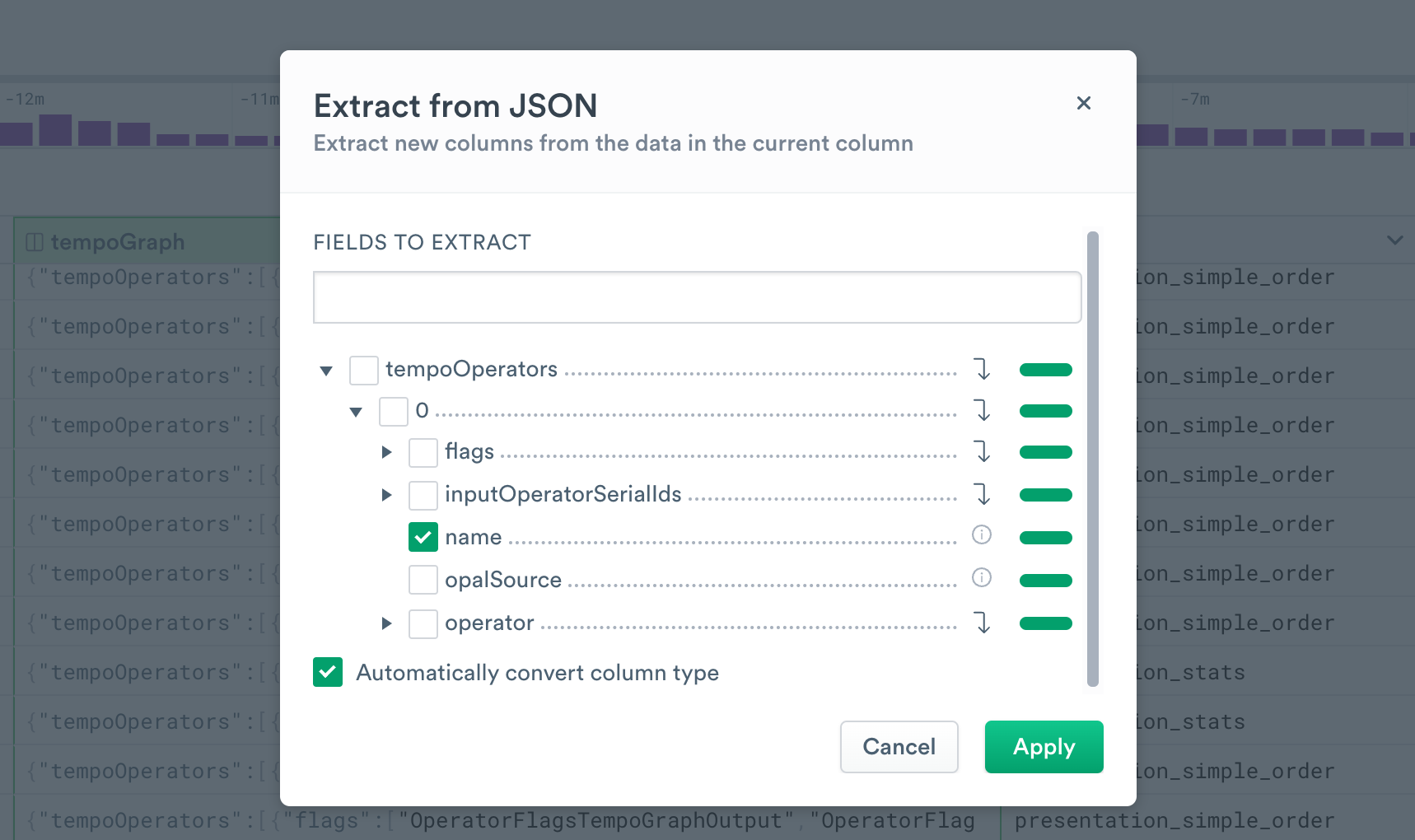Image resolution: width=1415 pixels, height=840 pixels.
Task: Click the nested arrow icon for tempoOperators
Action: point(982,369)
